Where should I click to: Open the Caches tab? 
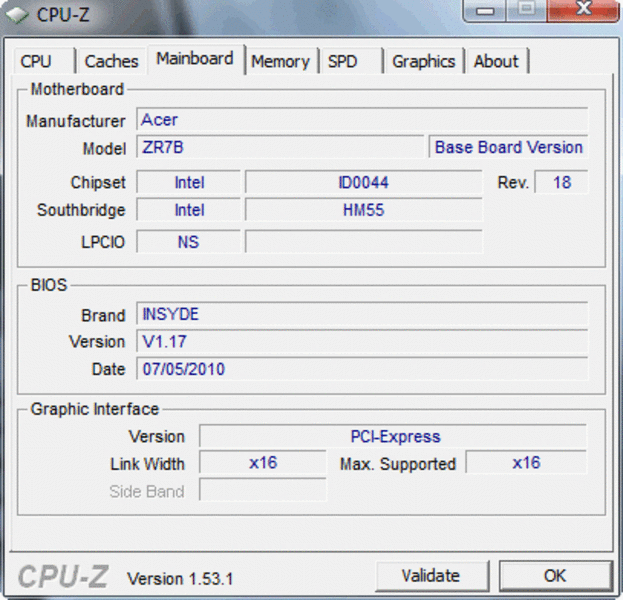click(x=111, y=61)
